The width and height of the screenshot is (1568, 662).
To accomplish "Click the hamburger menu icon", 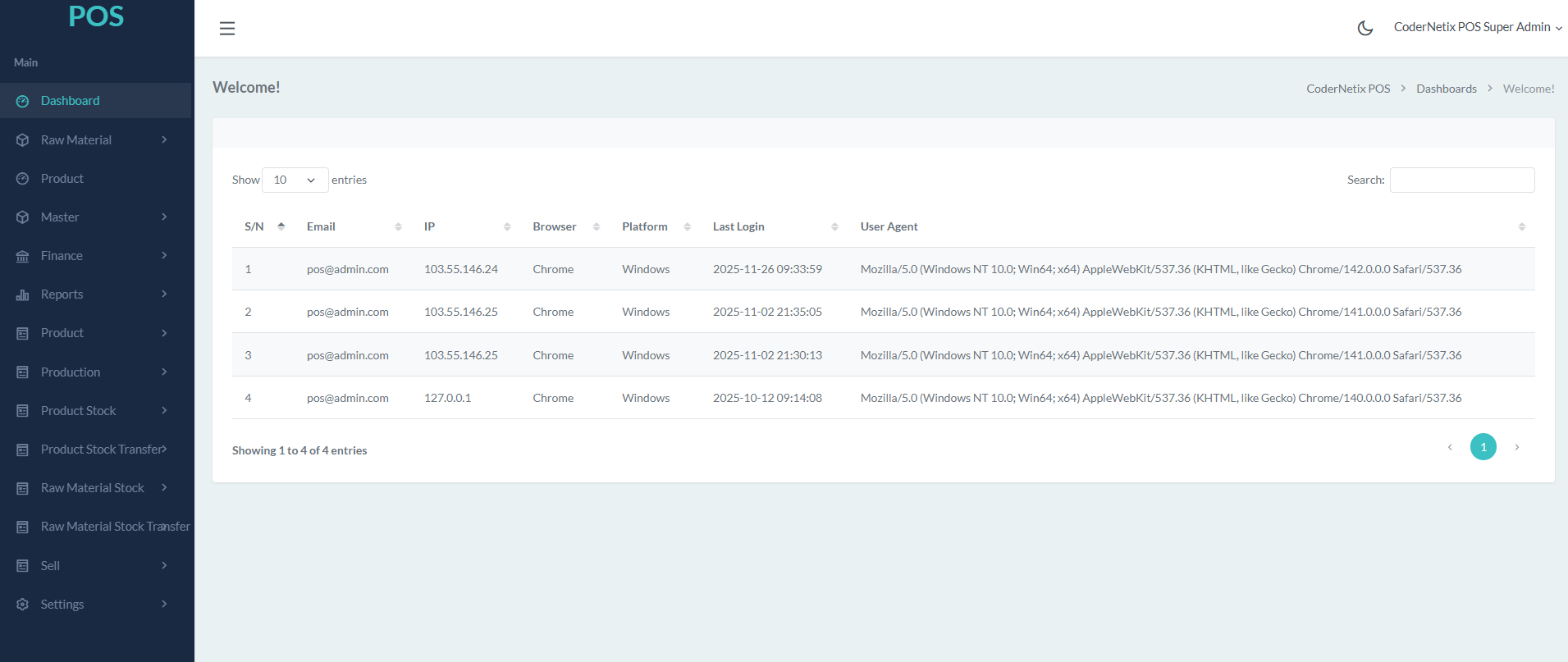I will tap(227, 29).
